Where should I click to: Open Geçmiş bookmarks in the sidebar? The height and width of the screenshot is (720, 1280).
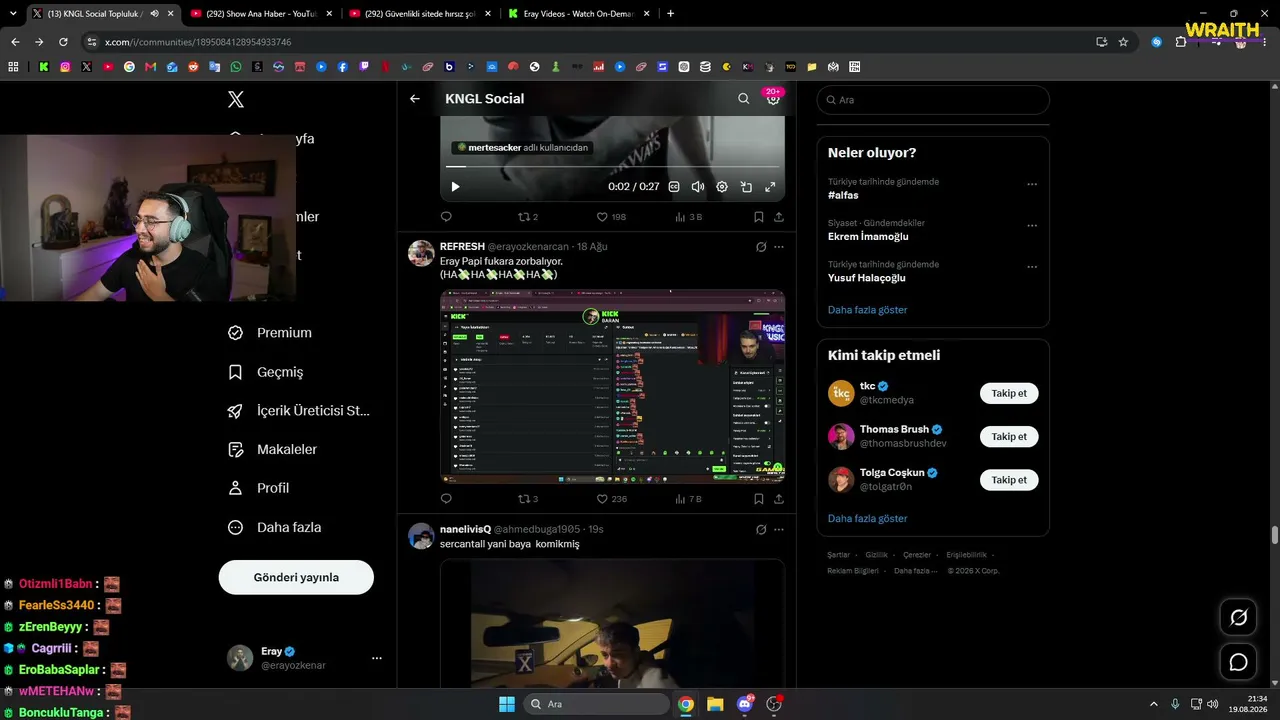[x=266, y=372]
